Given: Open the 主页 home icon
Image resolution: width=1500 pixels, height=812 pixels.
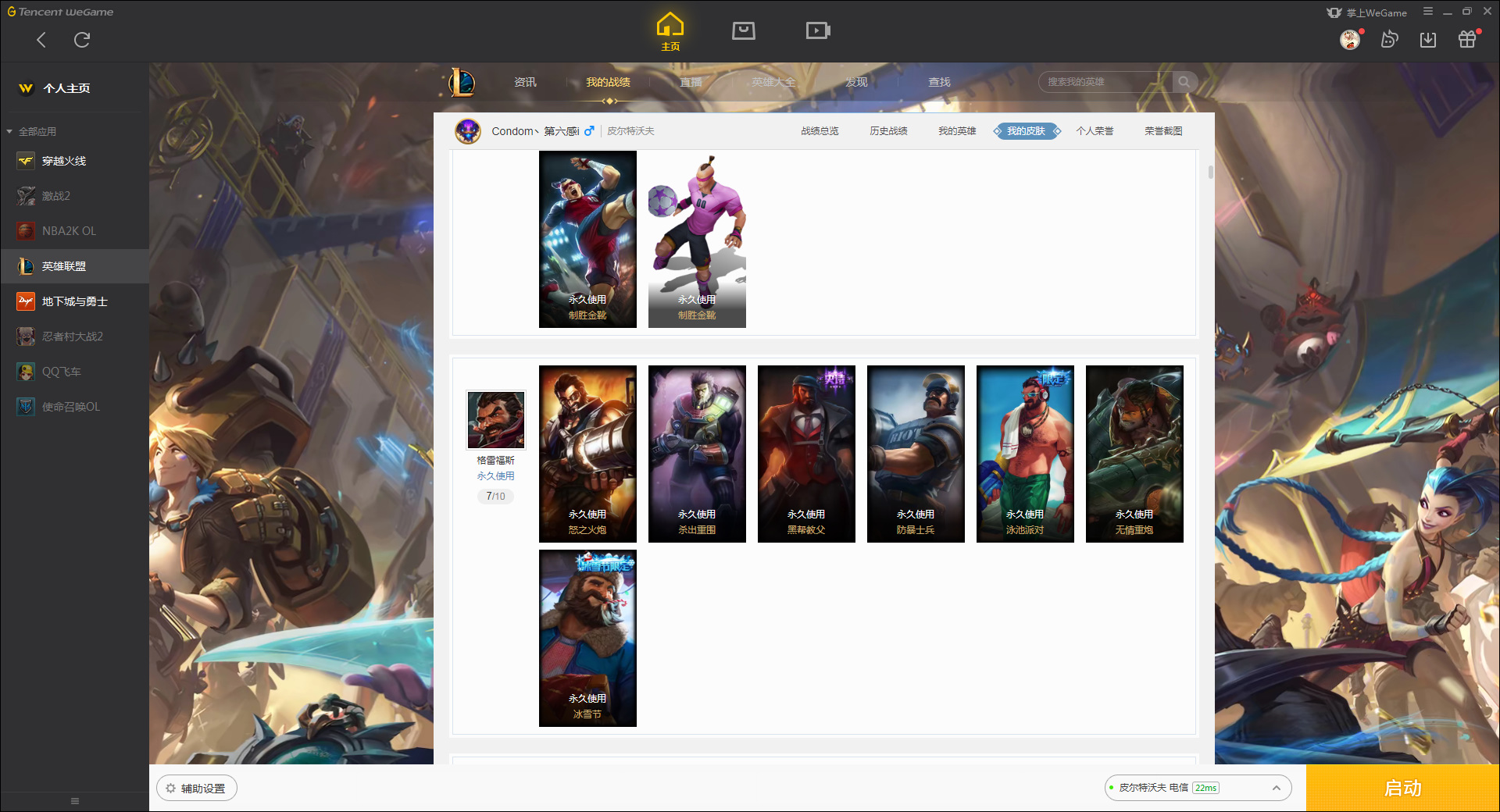Looking at the screenshot, I should pos(670,31).
